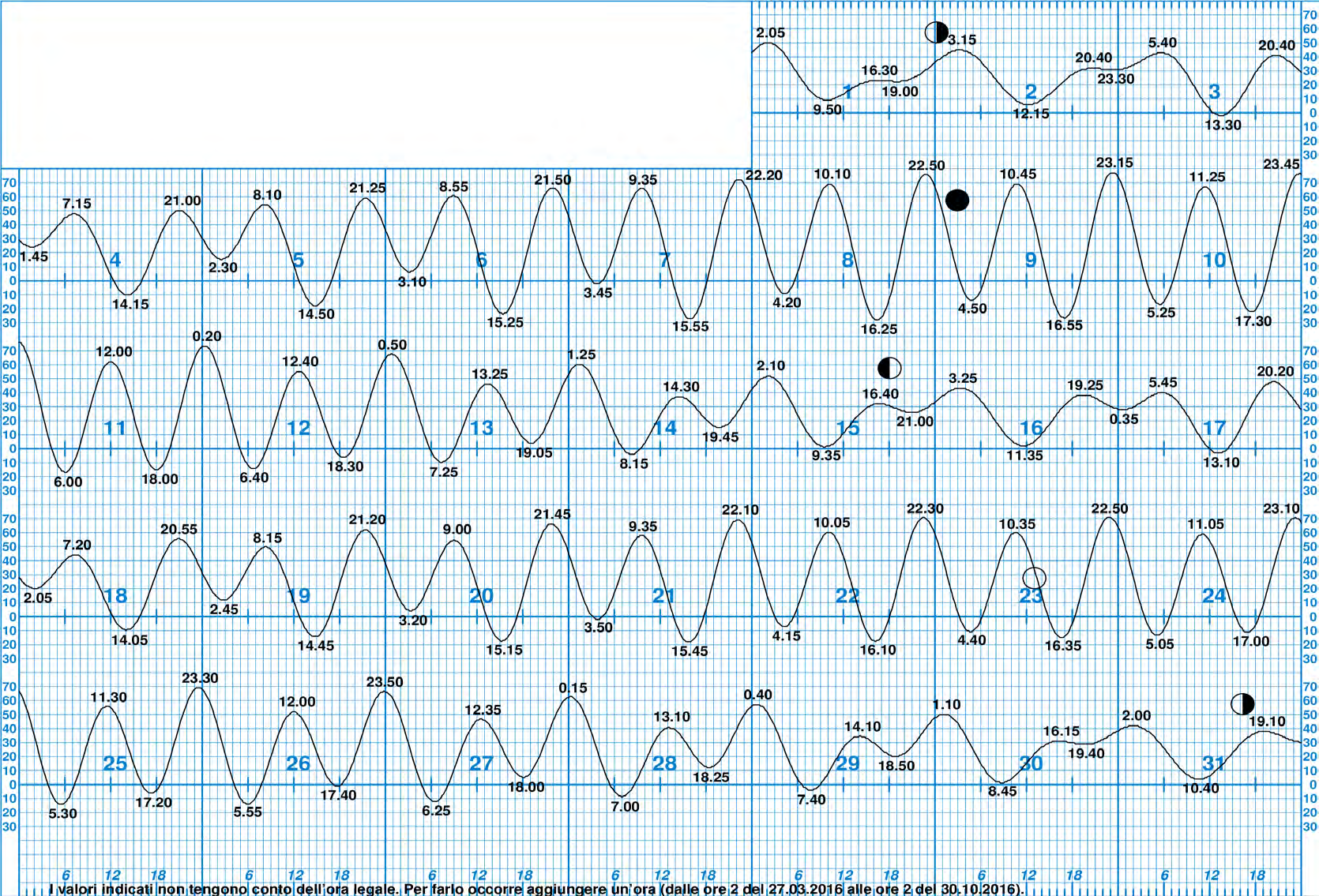Click the low tide time 17.30
The height and width of the screenshot is (896, 1319).
click(1253, 321)
